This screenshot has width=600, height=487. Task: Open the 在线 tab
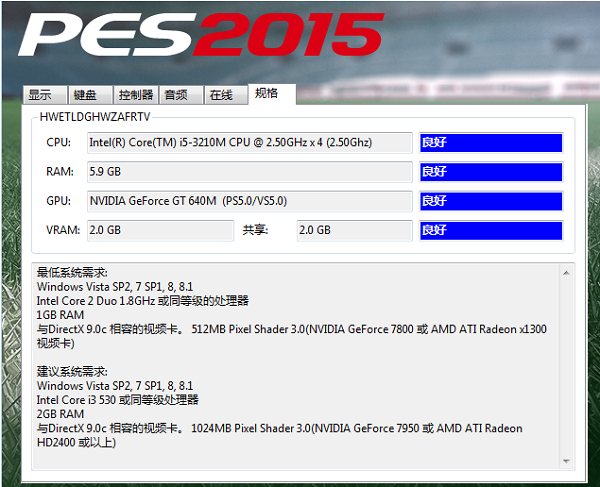[226, 95]
